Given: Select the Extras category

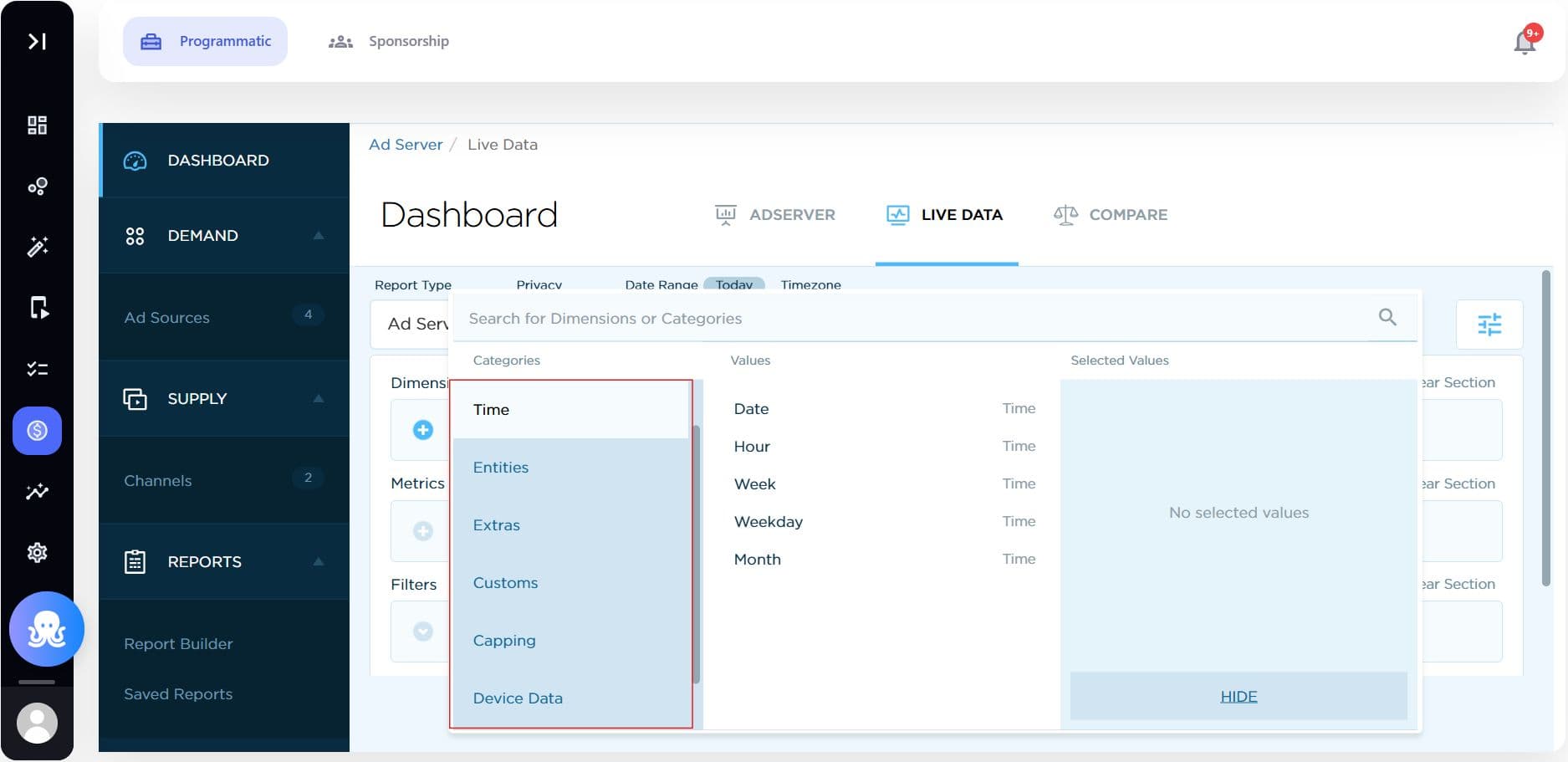Looking at the screenshot, I should coord(570,525).
